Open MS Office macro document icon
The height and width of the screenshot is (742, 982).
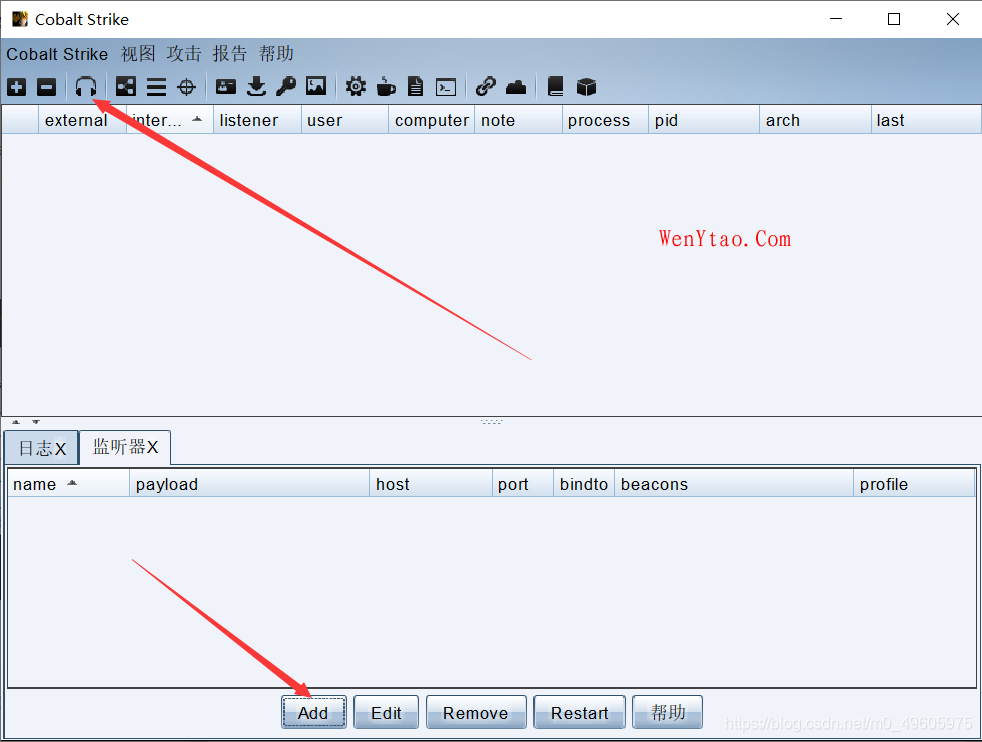415,86
